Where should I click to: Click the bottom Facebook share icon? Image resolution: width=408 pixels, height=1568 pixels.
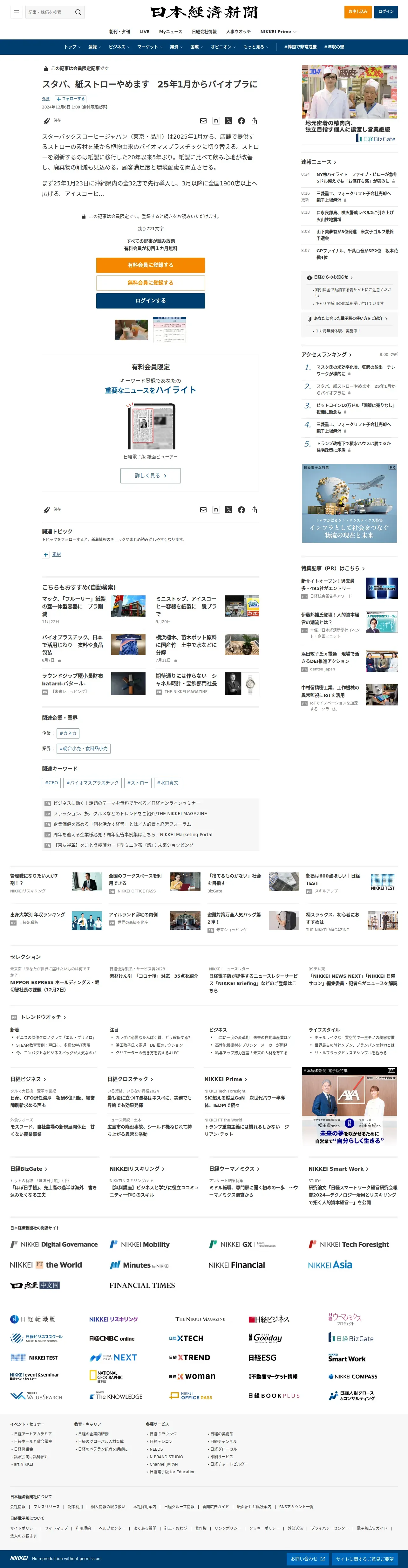pyautogui.click(x=241, y=510)
